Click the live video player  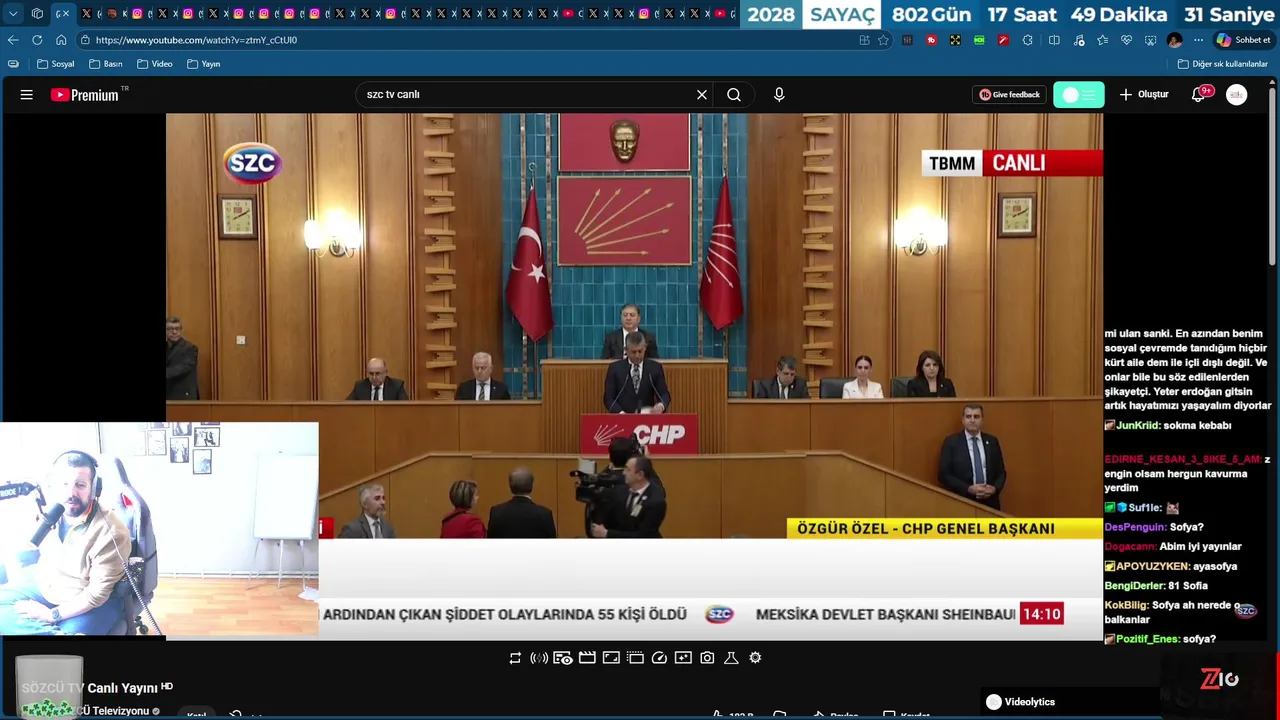[x=634, y=376]
